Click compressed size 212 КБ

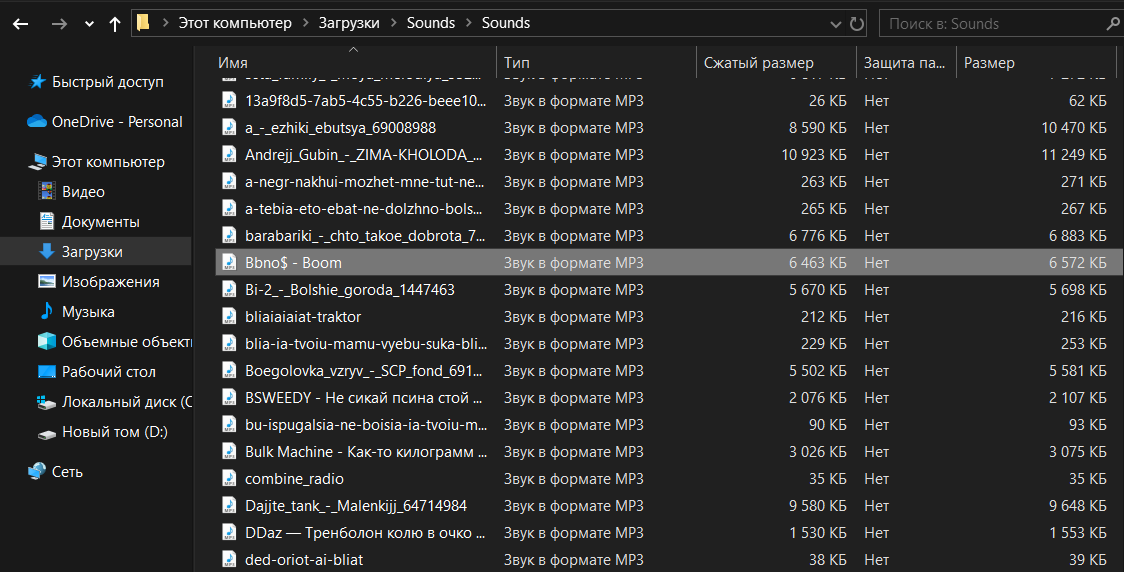point(824,317)
